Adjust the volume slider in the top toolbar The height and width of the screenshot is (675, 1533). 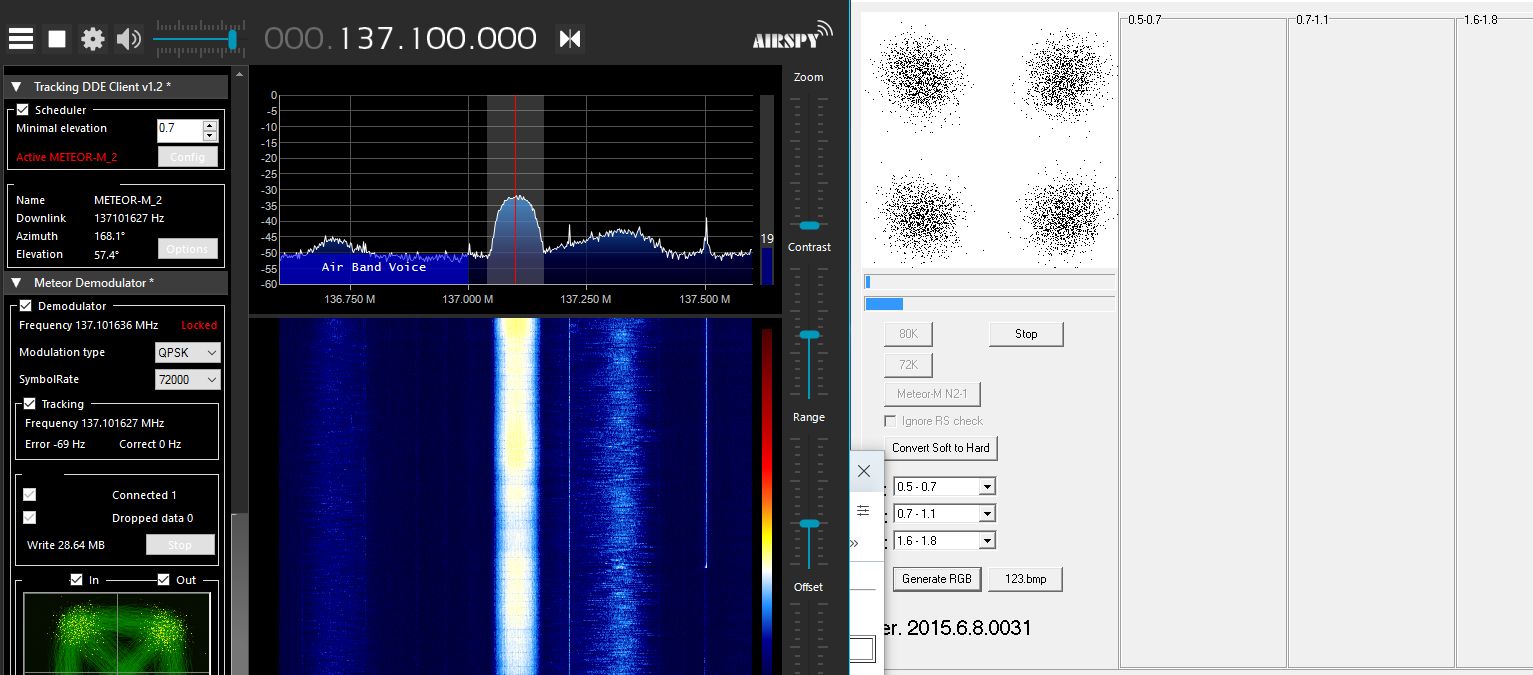pyautogui.click(x=232, y=39)
